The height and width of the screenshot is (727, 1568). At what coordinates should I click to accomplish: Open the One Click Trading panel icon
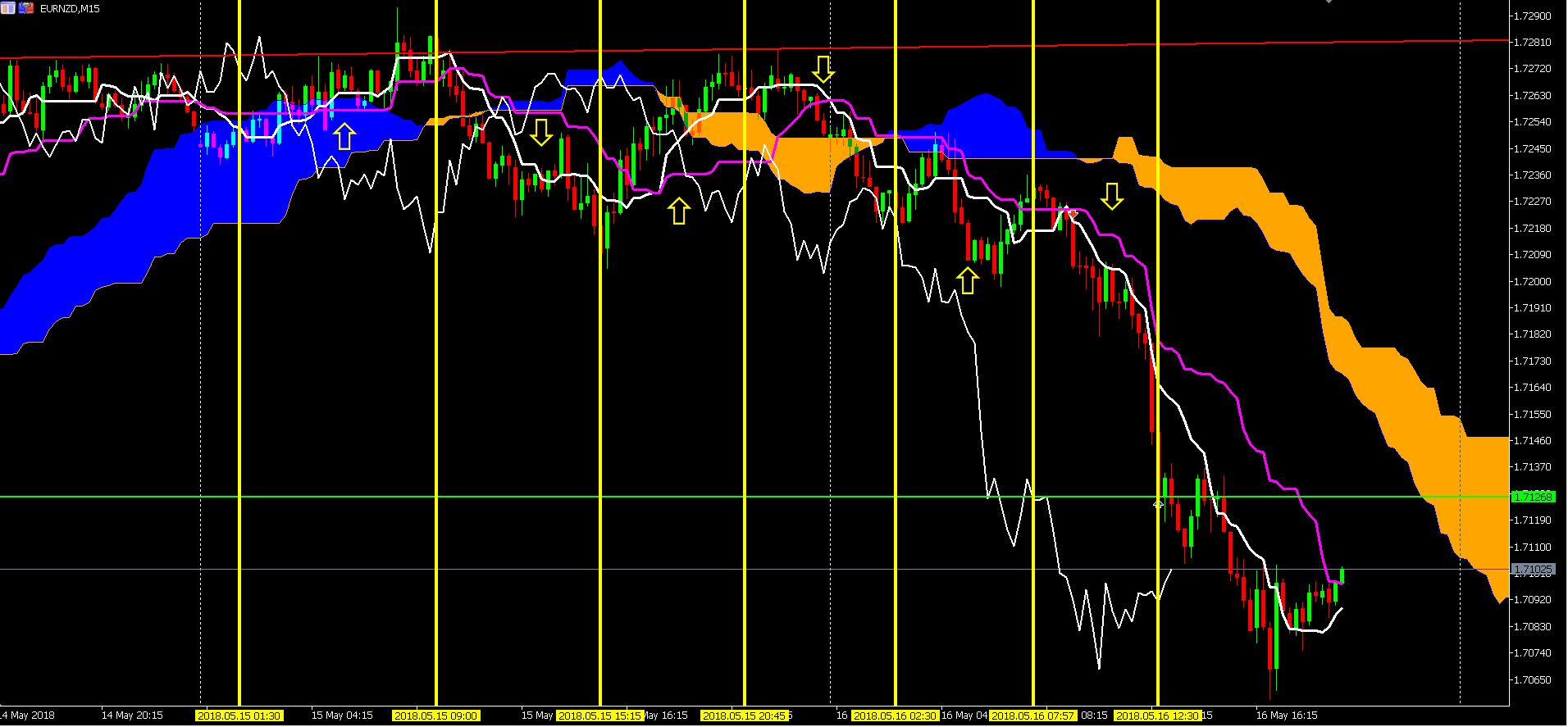click(26, 8)
